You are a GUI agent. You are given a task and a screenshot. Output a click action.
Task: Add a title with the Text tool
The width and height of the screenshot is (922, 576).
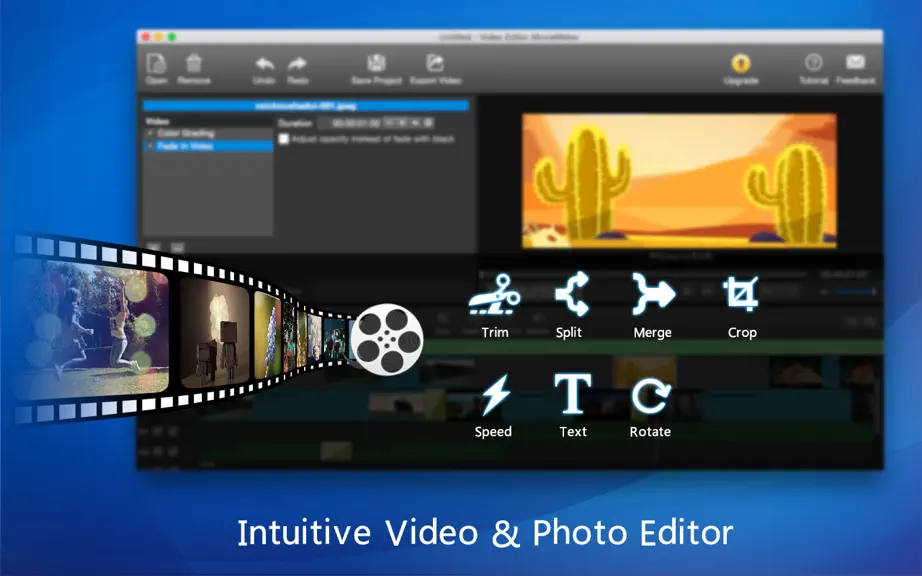(573, 393)
